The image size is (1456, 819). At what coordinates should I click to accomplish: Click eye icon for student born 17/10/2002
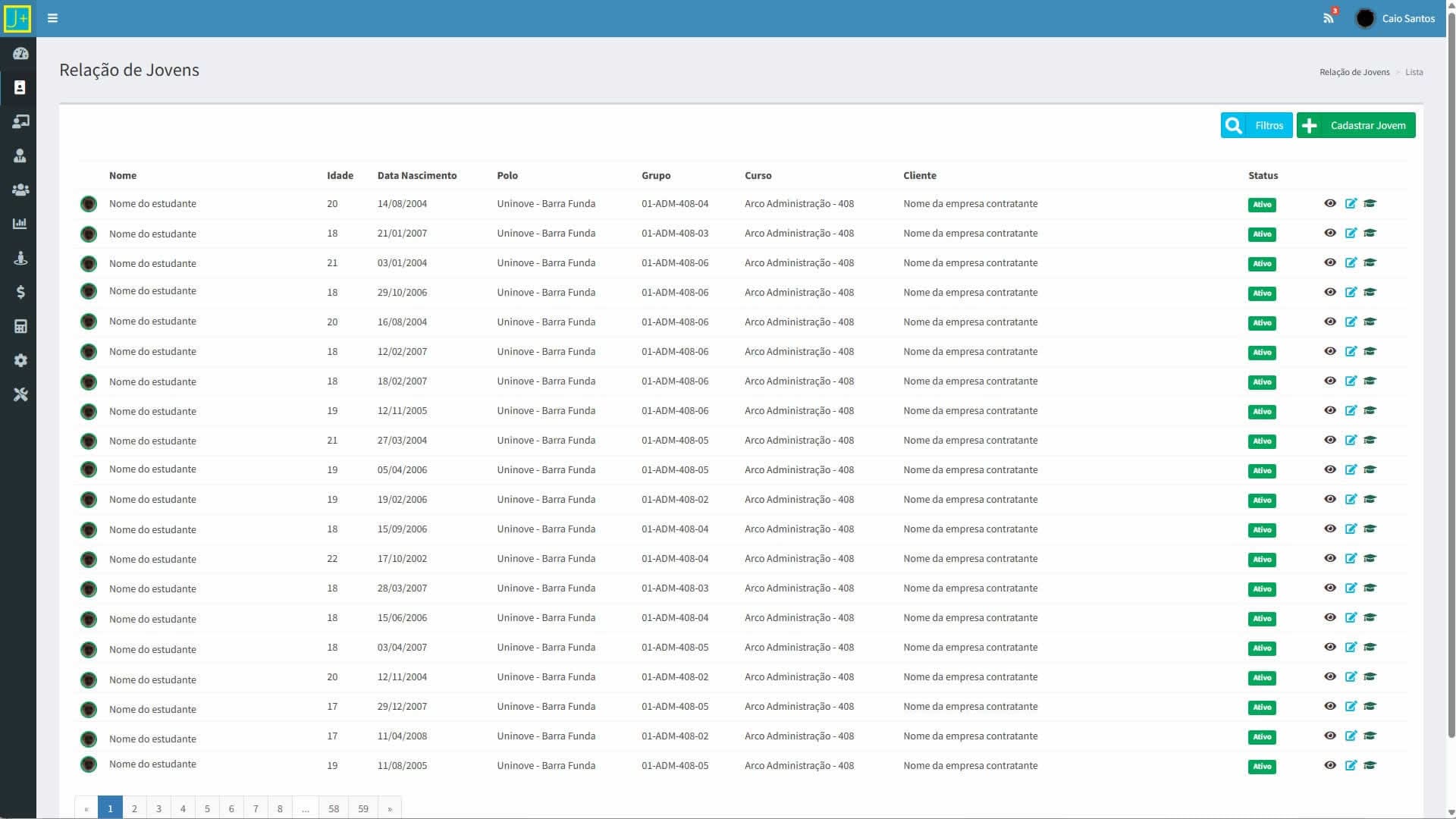pyautogui.click(x=1330, y=558)
